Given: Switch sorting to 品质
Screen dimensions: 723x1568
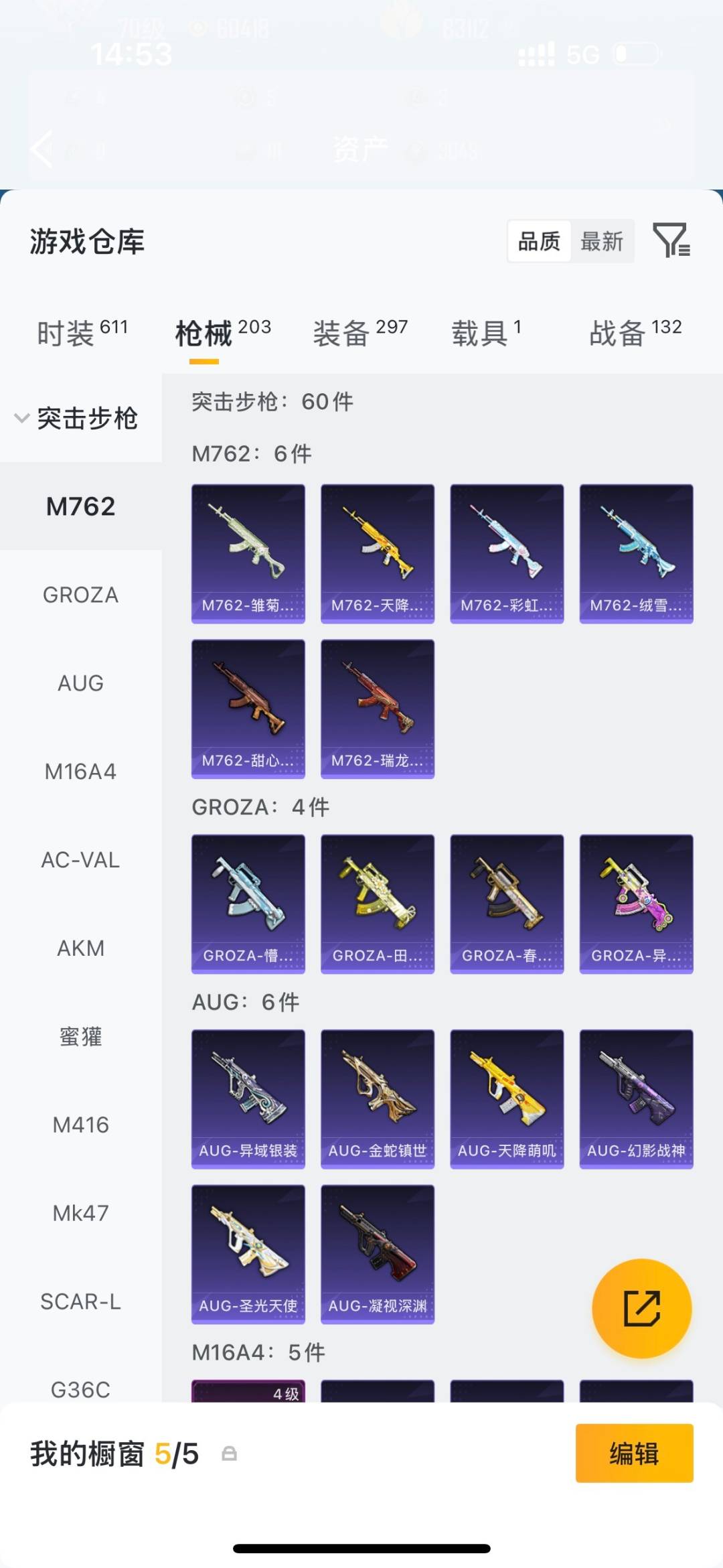Looking at the screenshot, I should [x=539, y=241].
